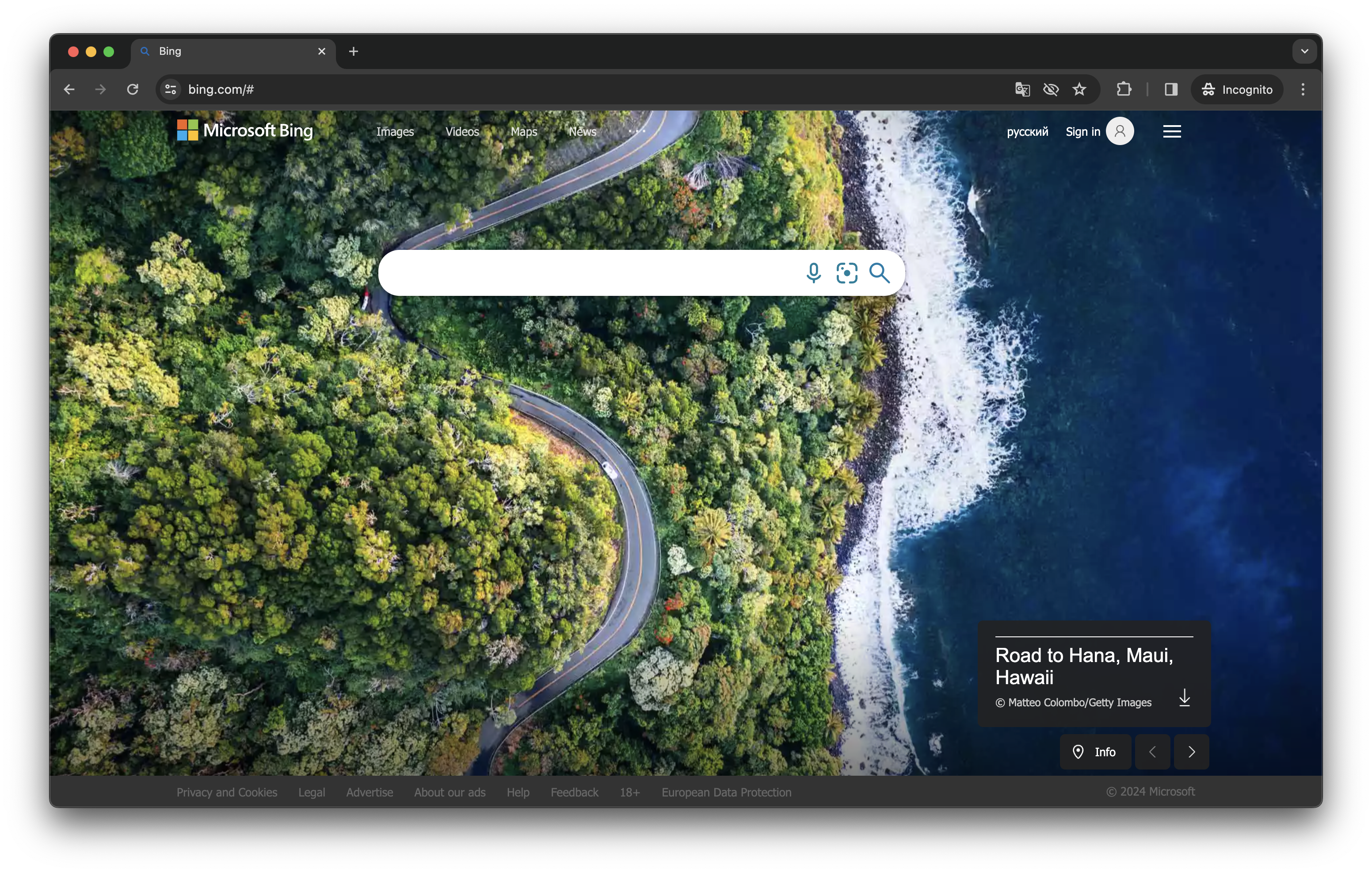Open Bing hamburger settings menu
The width and height of the screenshot is (1372, 873).
pos(1171,132)
